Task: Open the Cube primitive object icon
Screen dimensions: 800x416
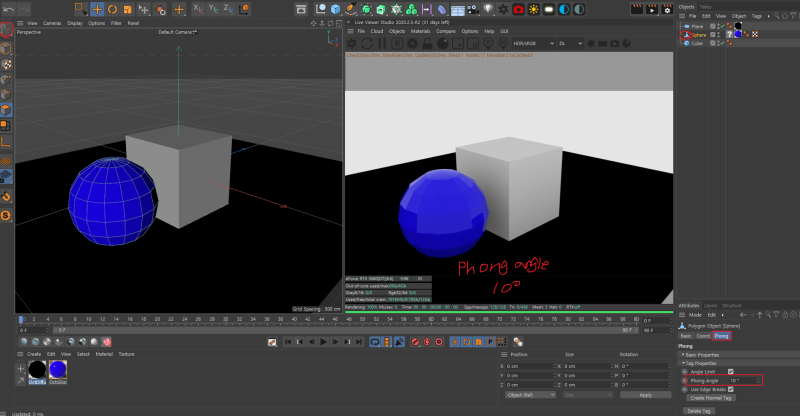Action: 335,9
